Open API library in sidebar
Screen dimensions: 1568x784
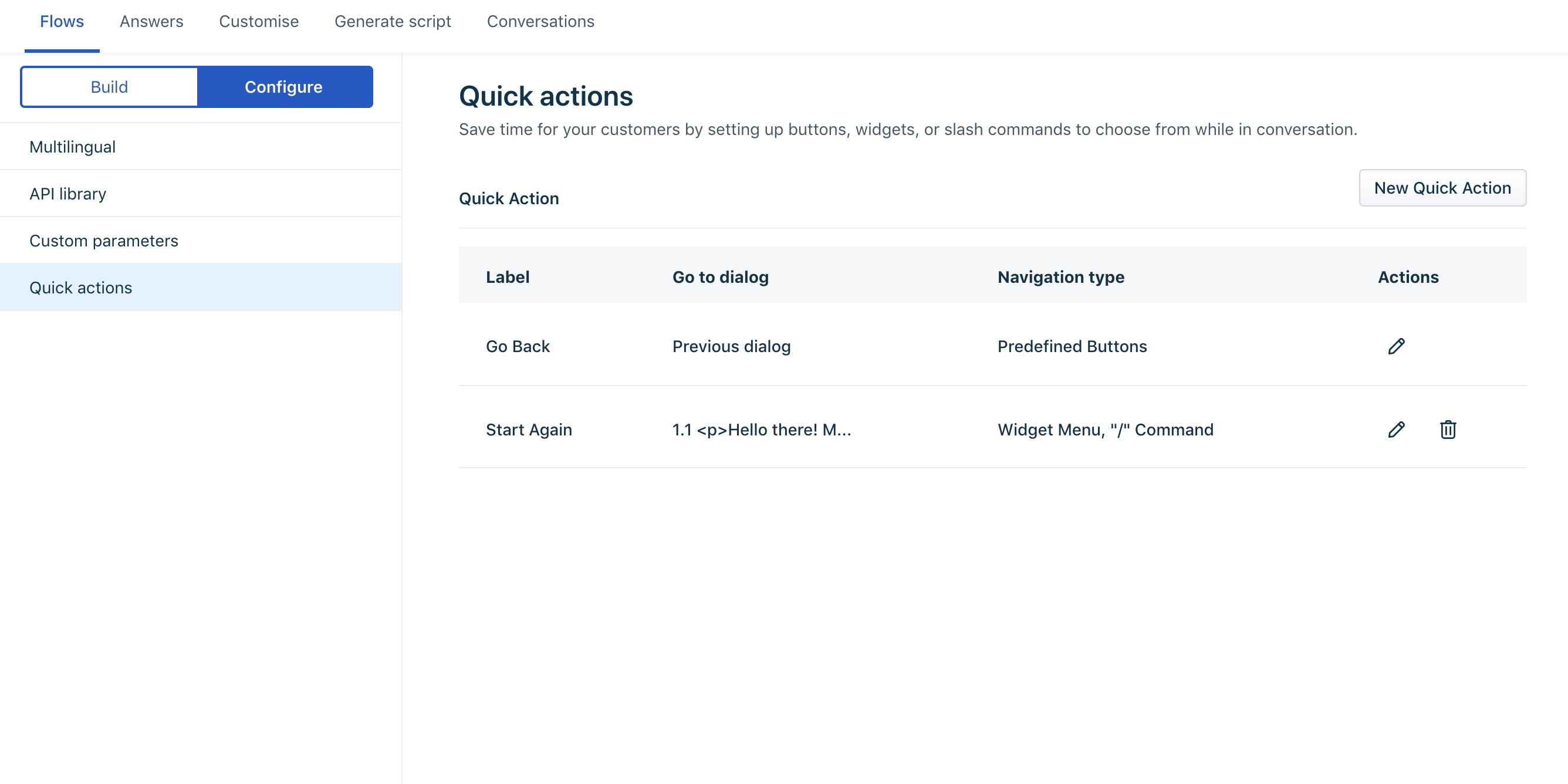coord(201,194)
